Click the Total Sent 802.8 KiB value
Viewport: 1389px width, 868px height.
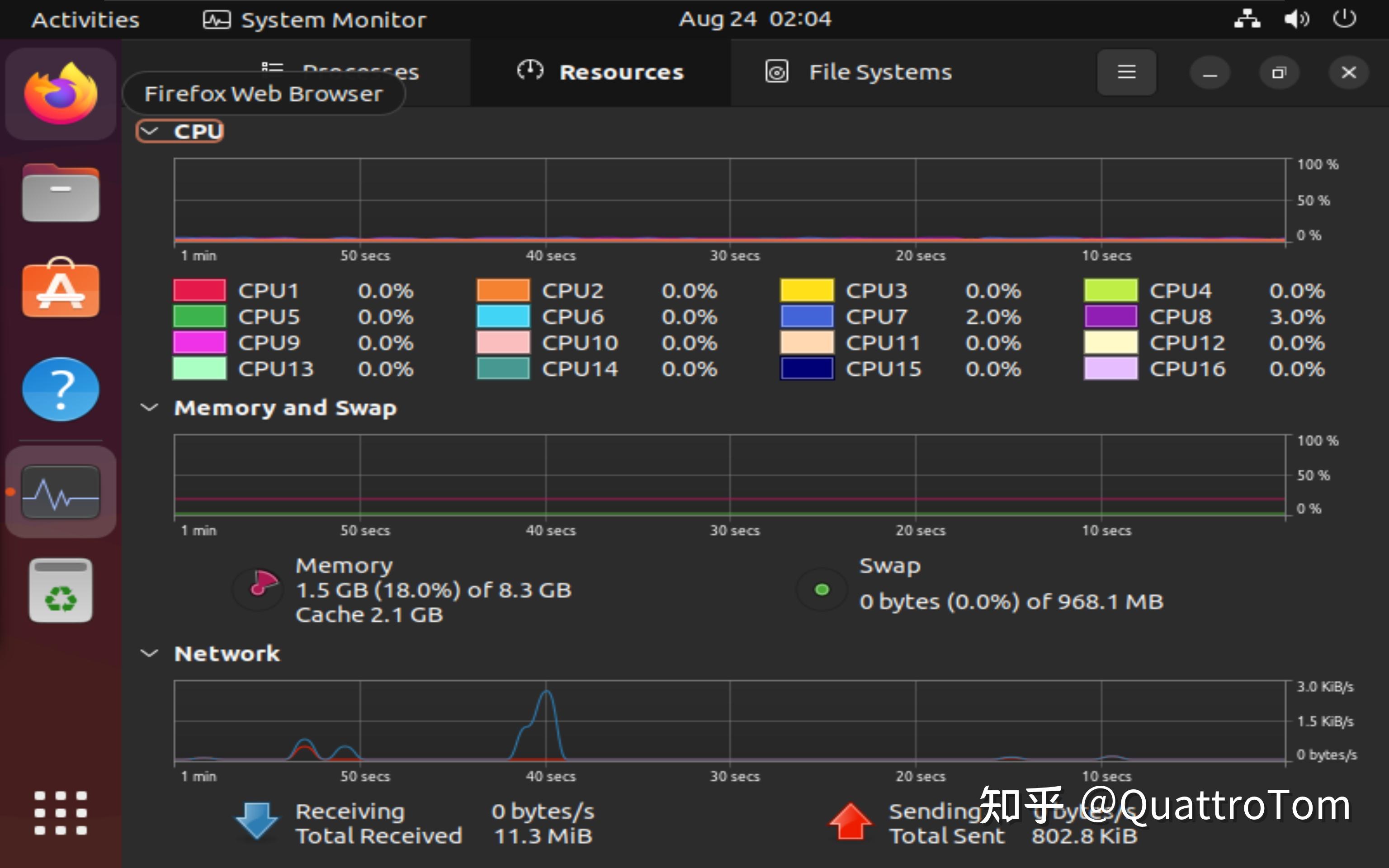tap(1084, 836)
